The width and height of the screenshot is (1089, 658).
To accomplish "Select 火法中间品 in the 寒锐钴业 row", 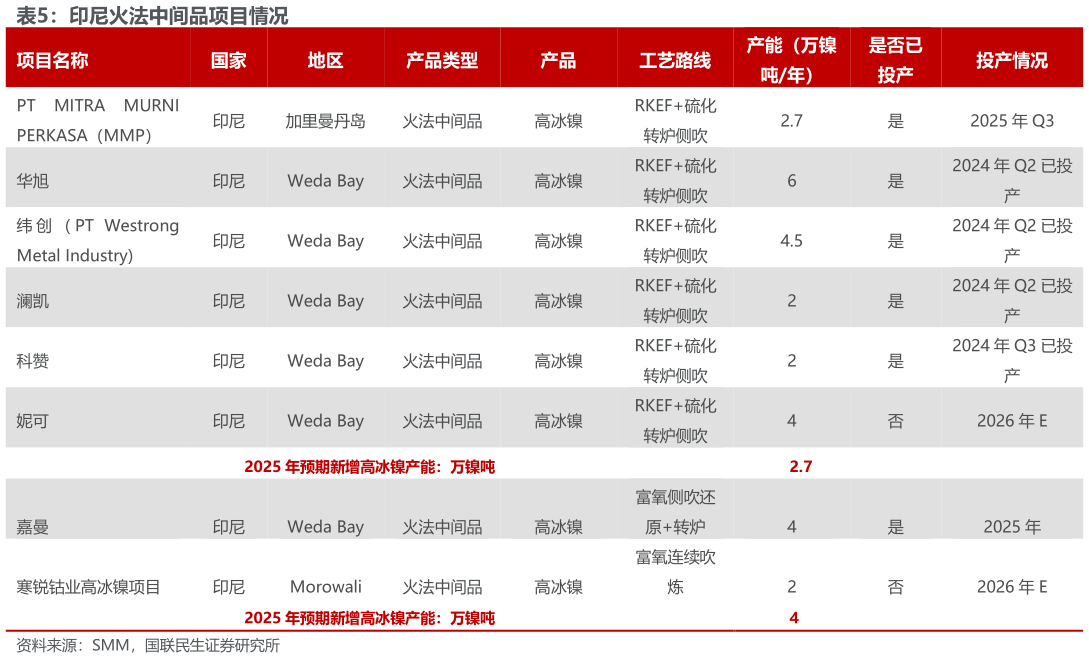I will pos(442,587).
